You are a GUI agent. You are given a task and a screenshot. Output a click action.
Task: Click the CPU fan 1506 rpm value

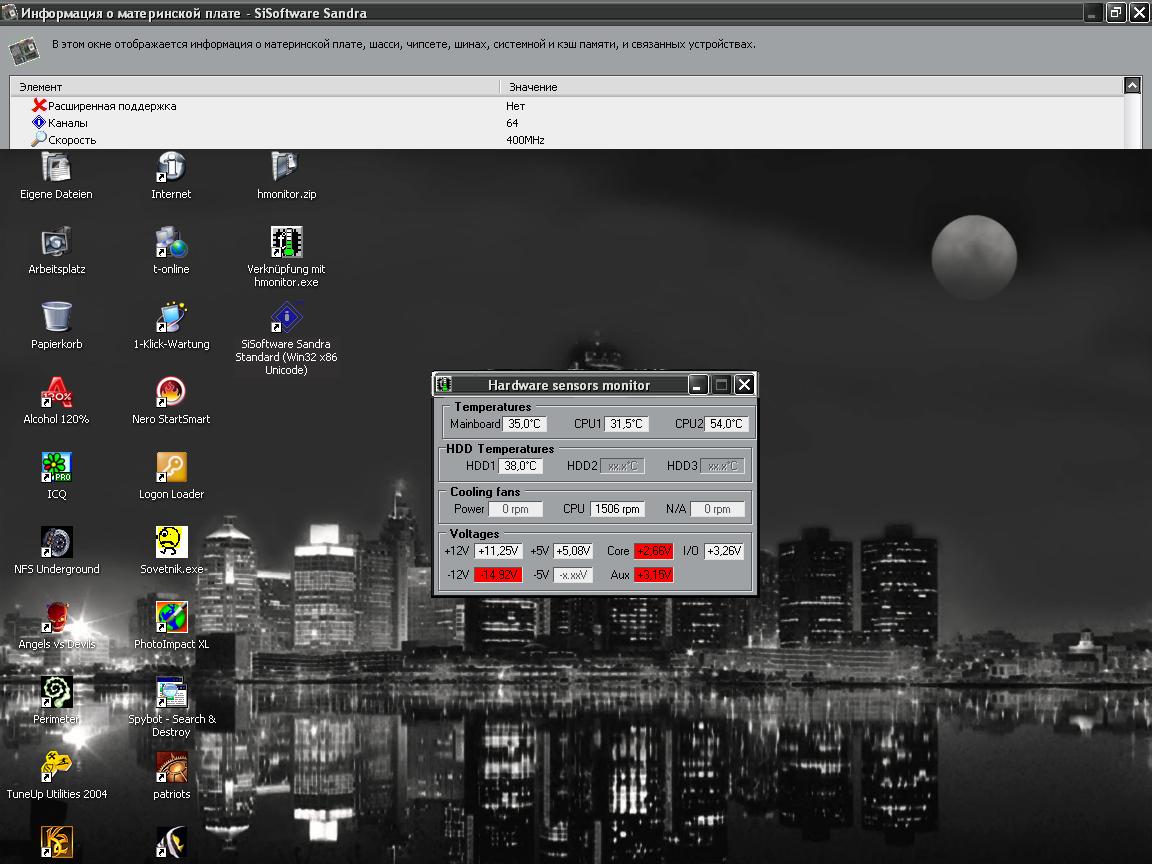[617, 509]
